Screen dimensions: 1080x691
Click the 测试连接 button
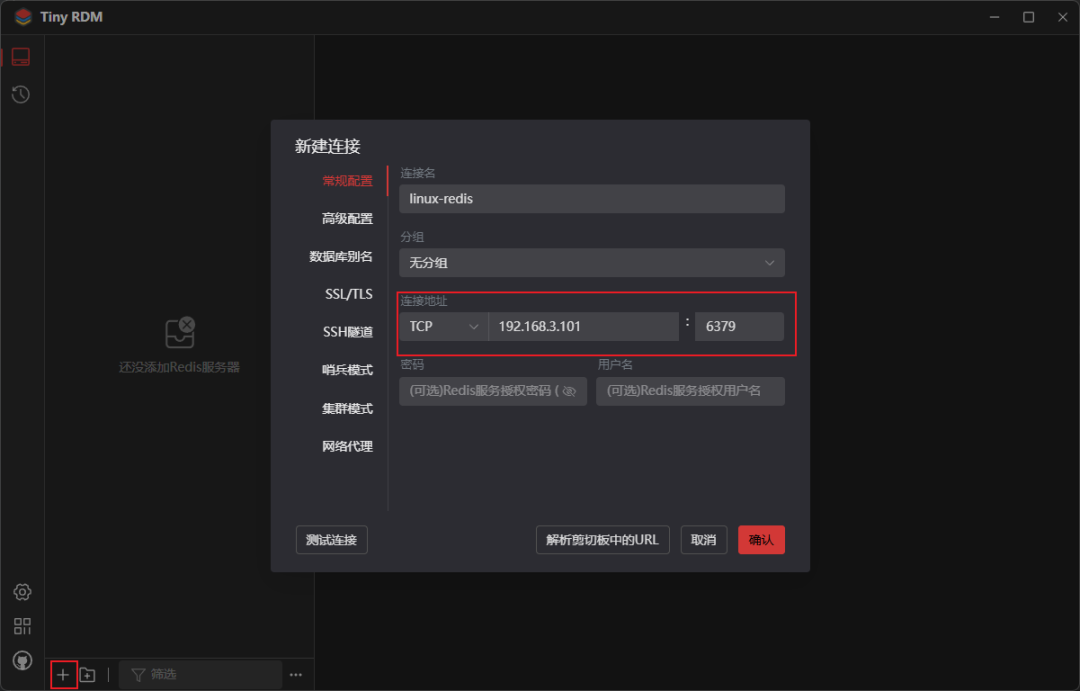click(x=331, y=539)
